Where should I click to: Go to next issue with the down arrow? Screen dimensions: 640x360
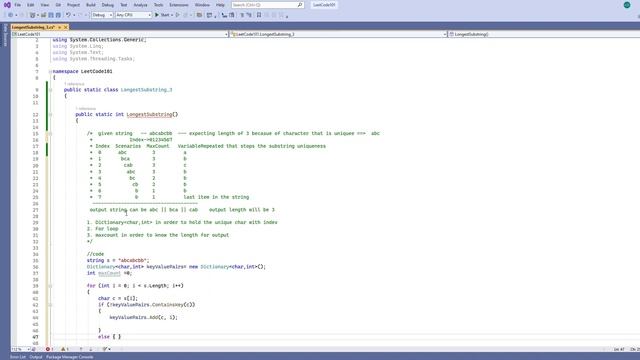[91, 349]
